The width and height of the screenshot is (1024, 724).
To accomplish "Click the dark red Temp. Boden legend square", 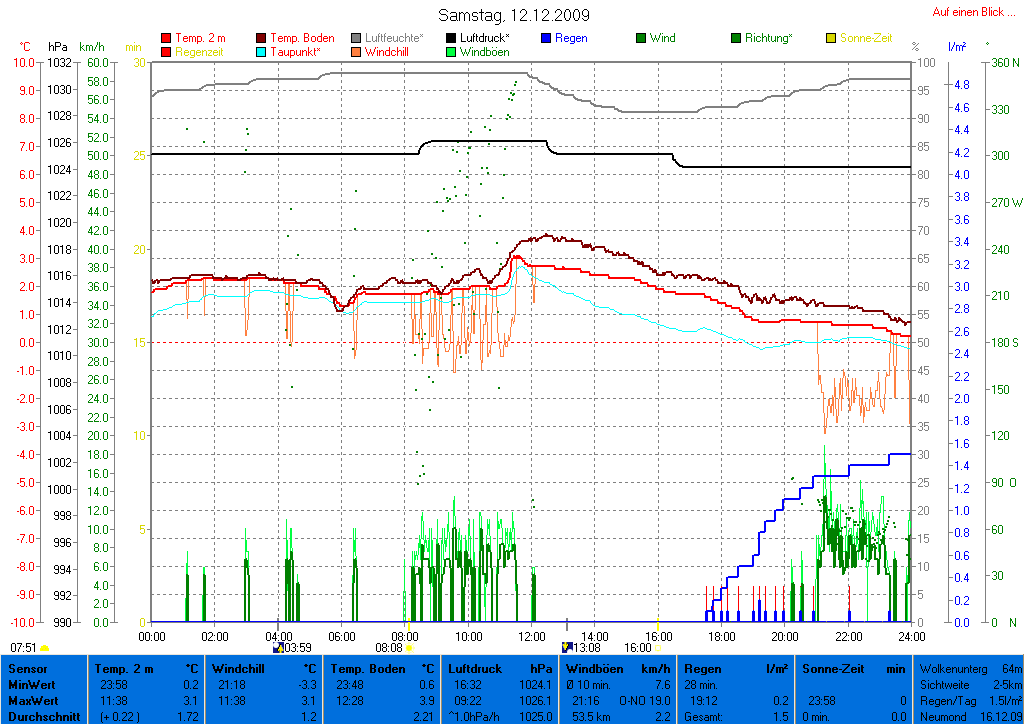I will (x=262, y=38).
